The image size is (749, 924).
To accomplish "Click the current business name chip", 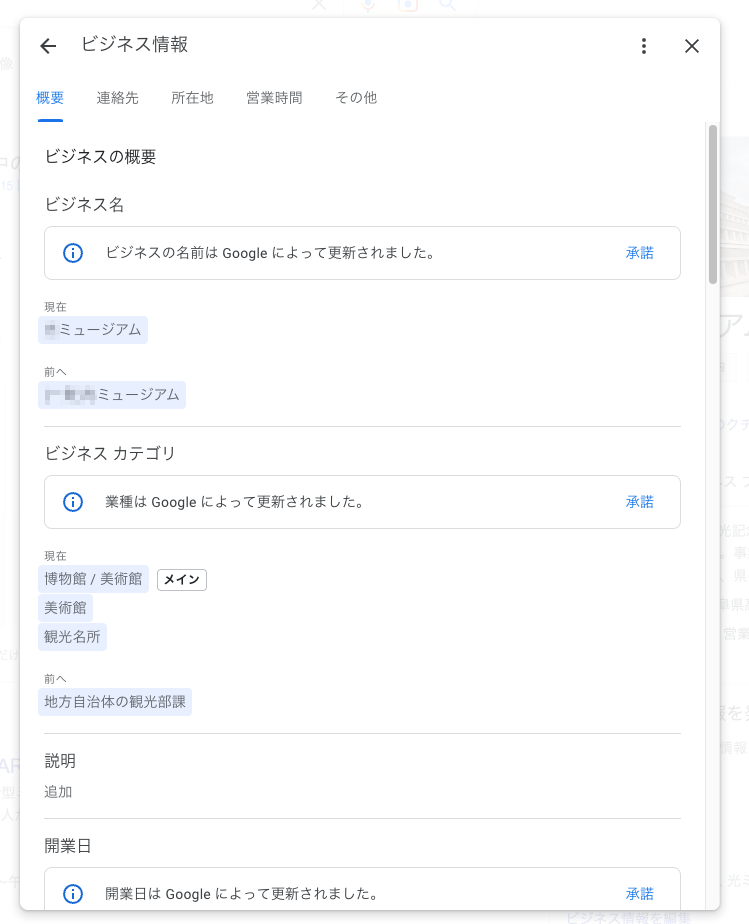I will pyautogui.click(x=93, y=330).
